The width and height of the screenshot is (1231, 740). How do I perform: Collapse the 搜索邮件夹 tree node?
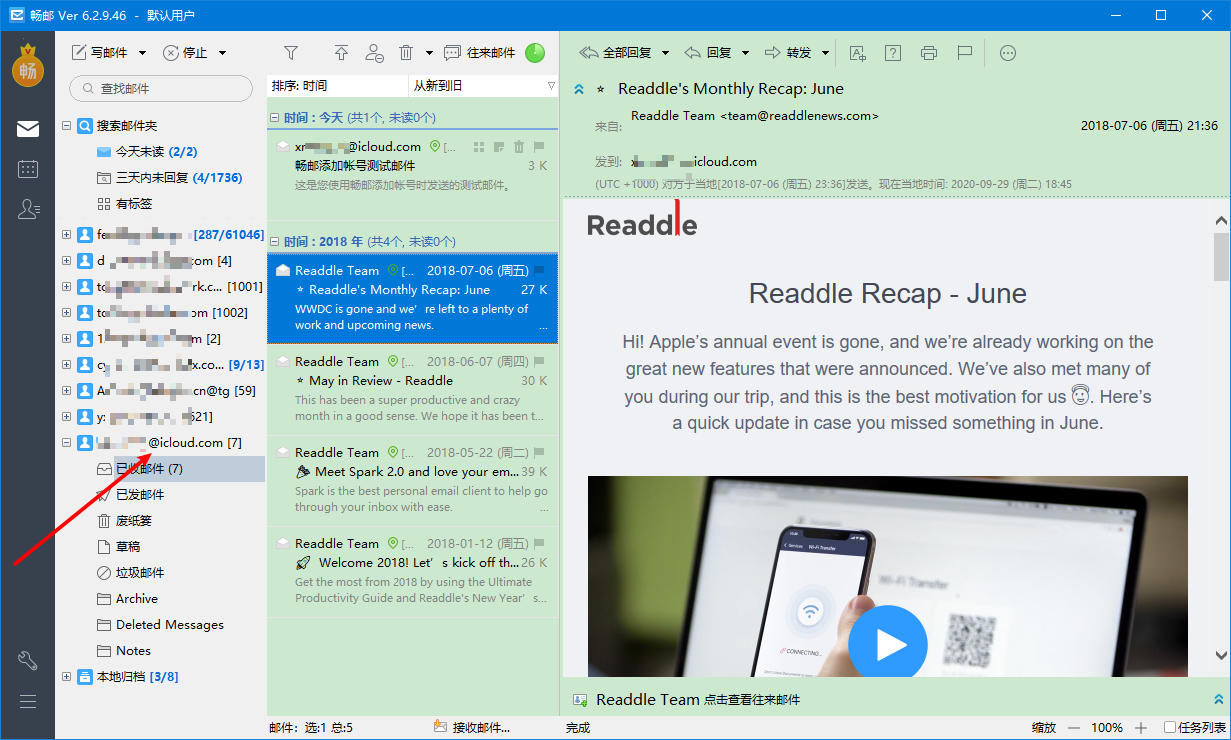67,126
